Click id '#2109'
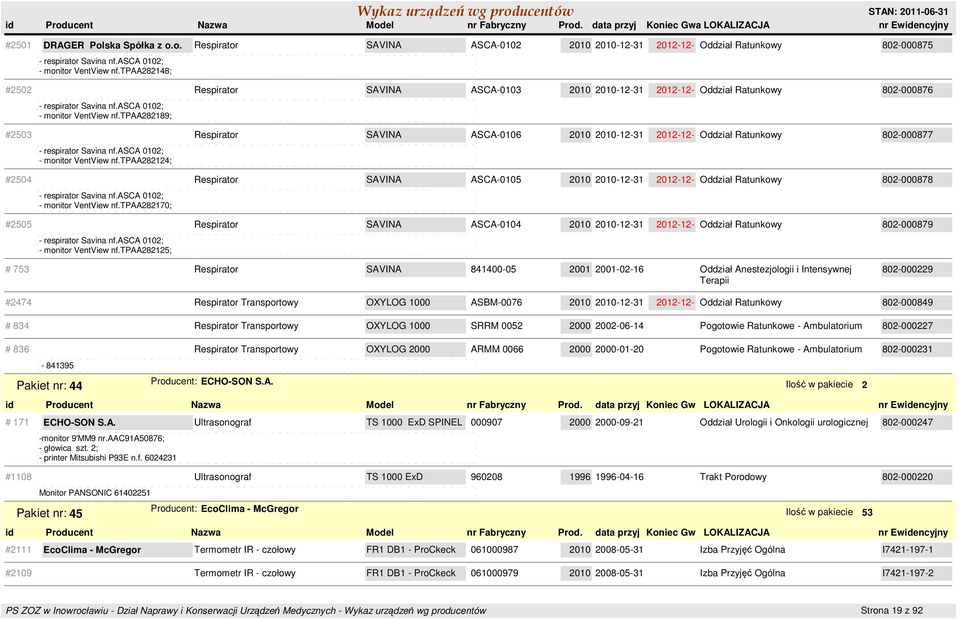The height and width of the screenshot is (619, 960). click(18, 573)
